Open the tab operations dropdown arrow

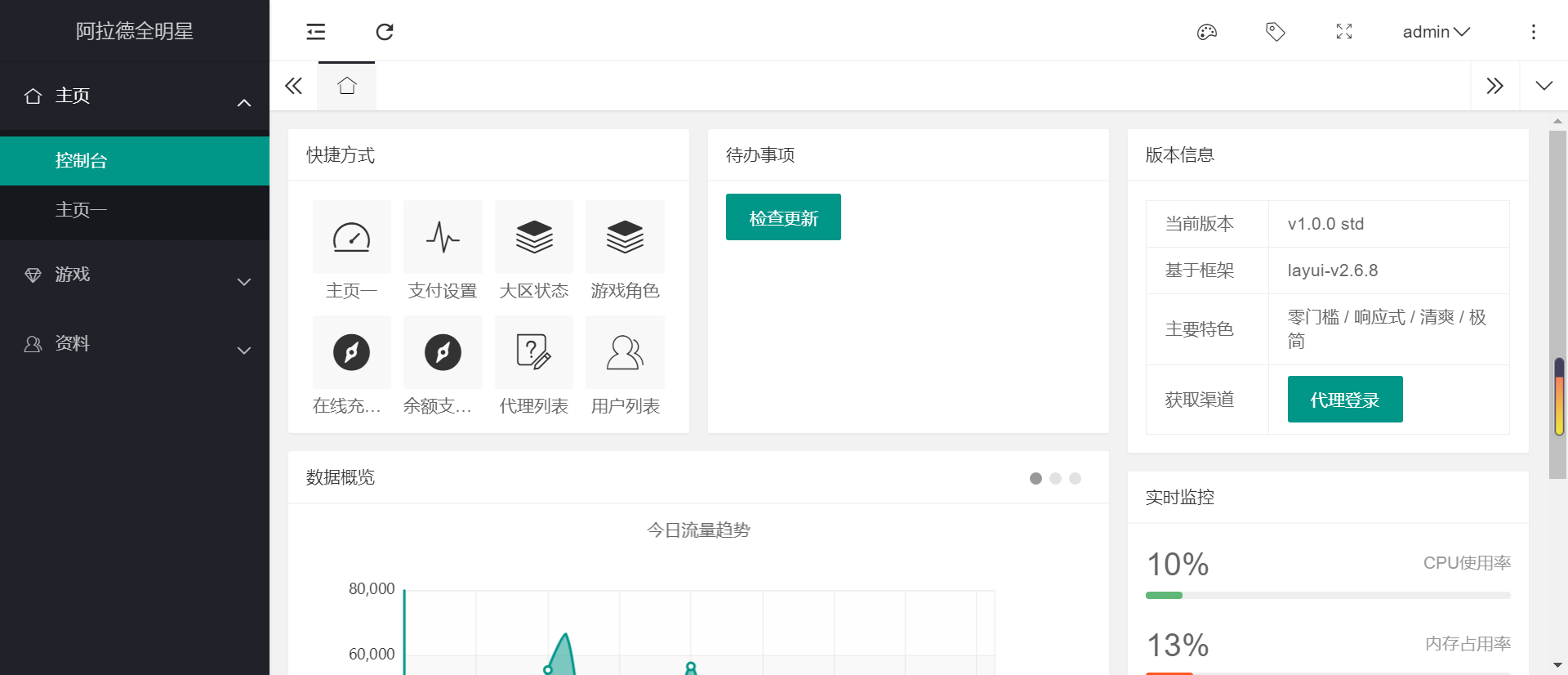point(1543,86)
